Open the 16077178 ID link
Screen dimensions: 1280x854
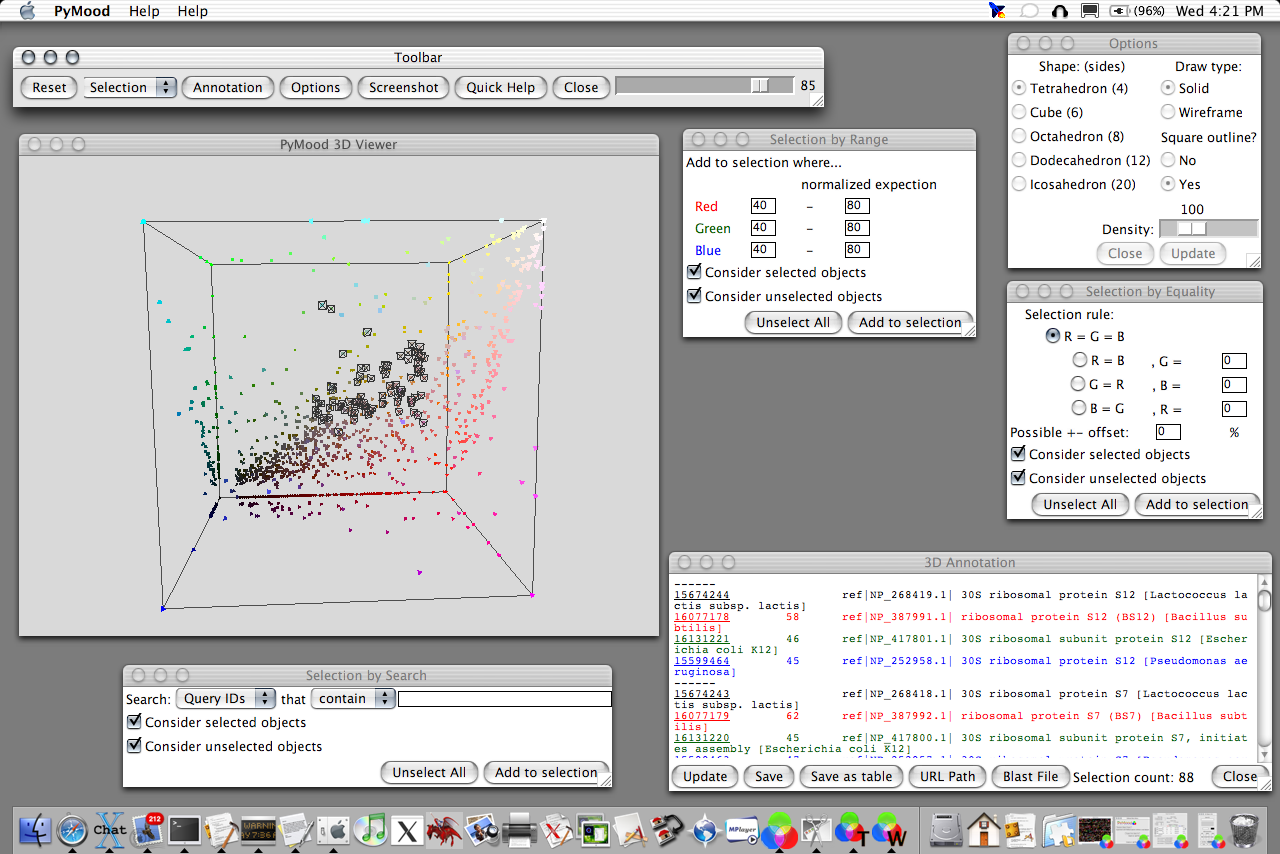(701, 617)
